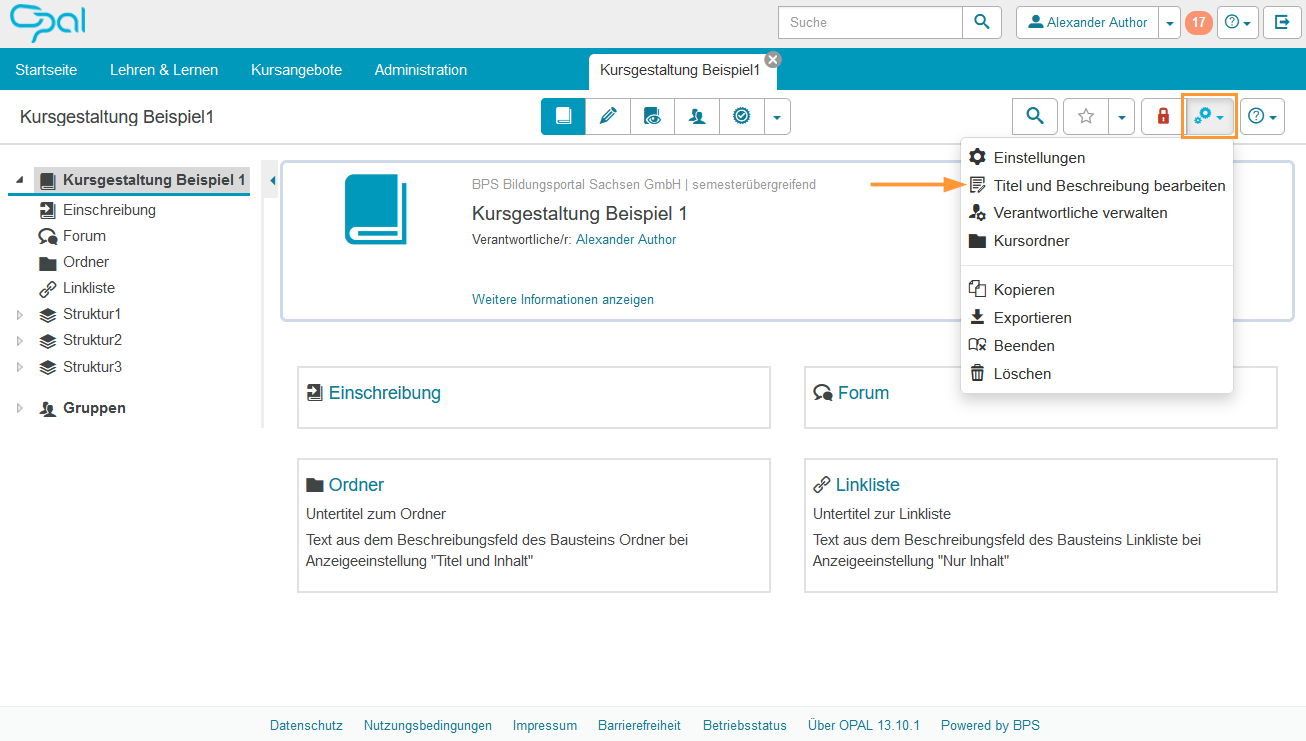This screenshot has height=741, width=1306.
Task: Select Titel und Beschreibung bearbeiten
Action: point(1109,186)
